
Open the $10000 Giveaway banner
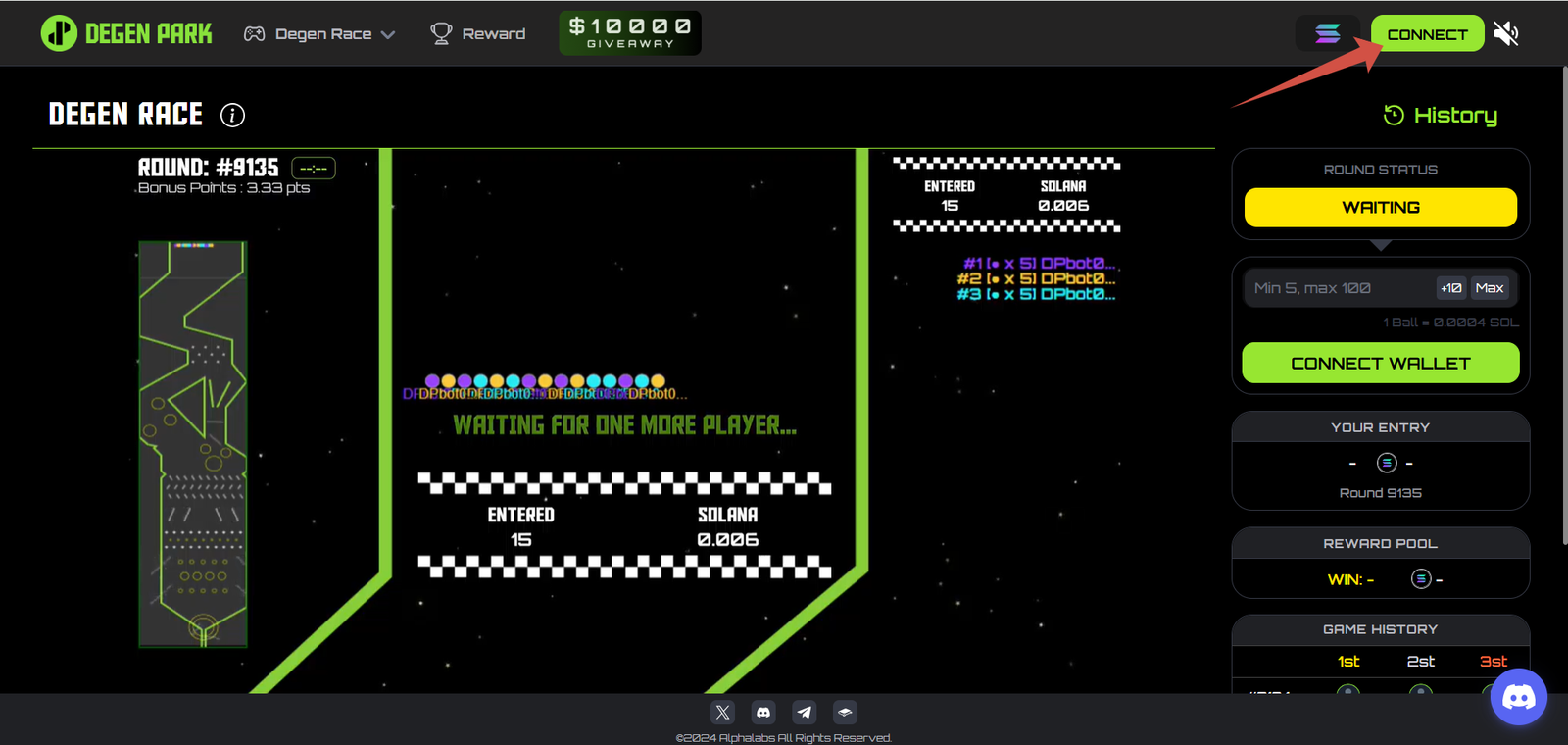pyautogui.click(x=629, y=32)
